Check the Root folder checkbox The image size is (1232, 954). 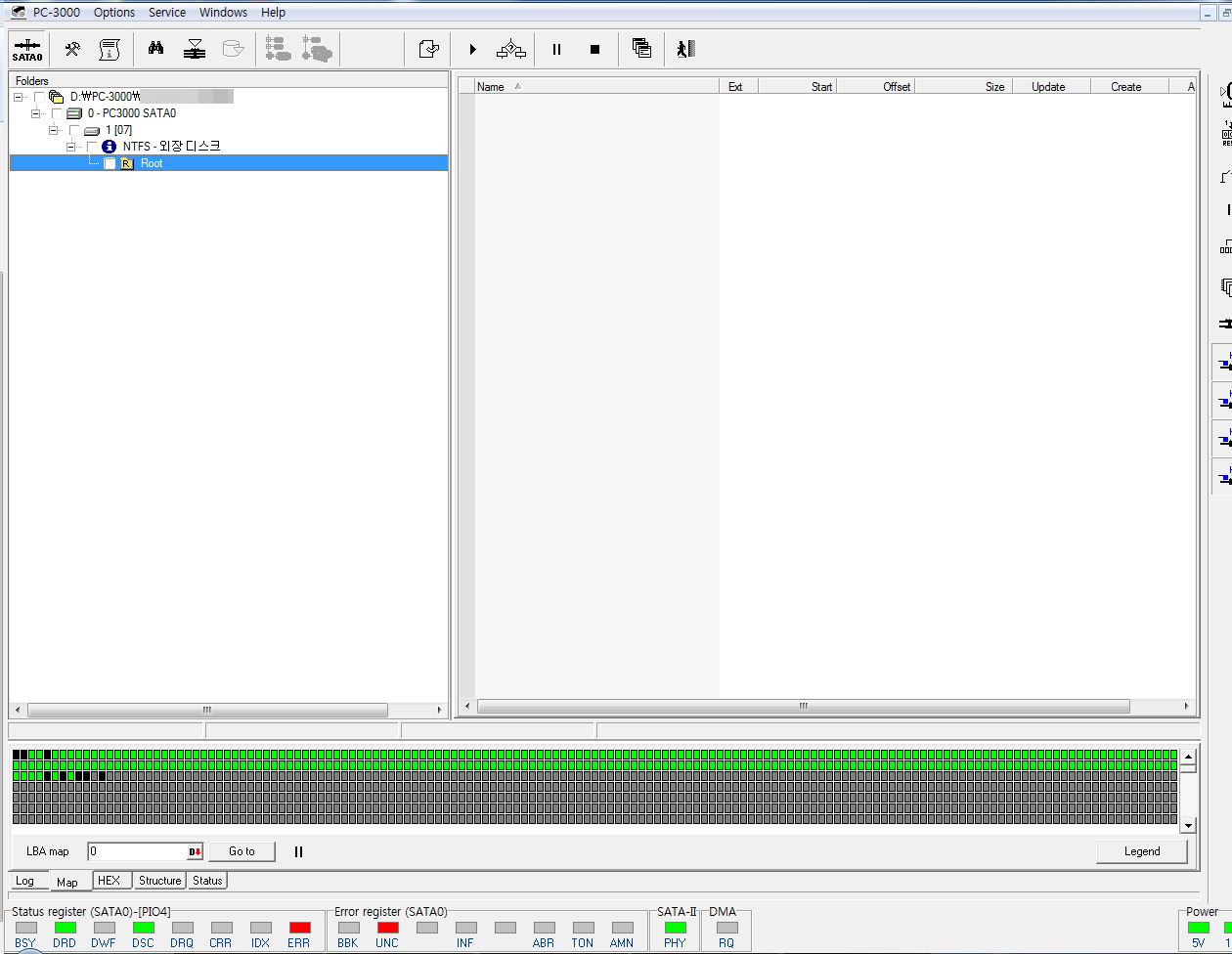pyautogui.click(x=110, y=163)
